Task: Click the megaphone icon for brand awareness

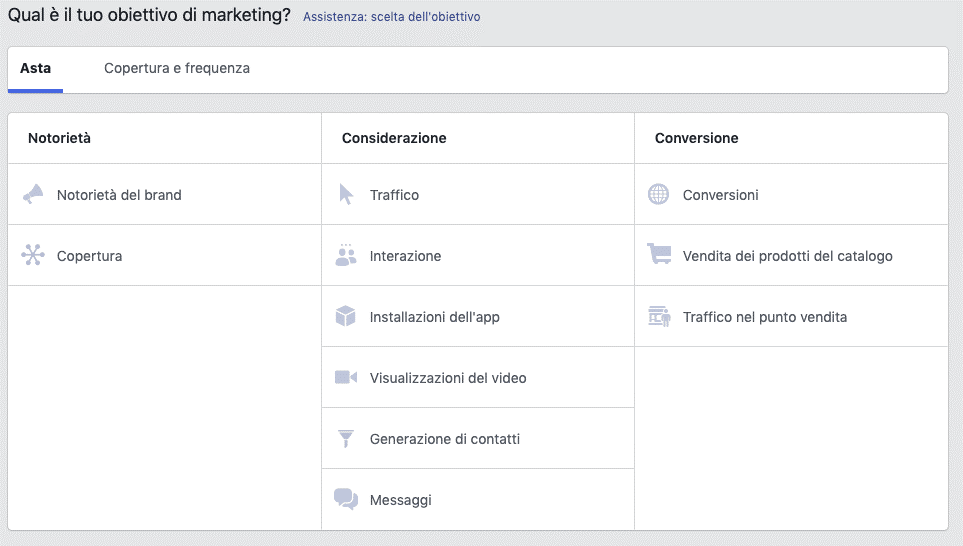Action: coord(33,195)
